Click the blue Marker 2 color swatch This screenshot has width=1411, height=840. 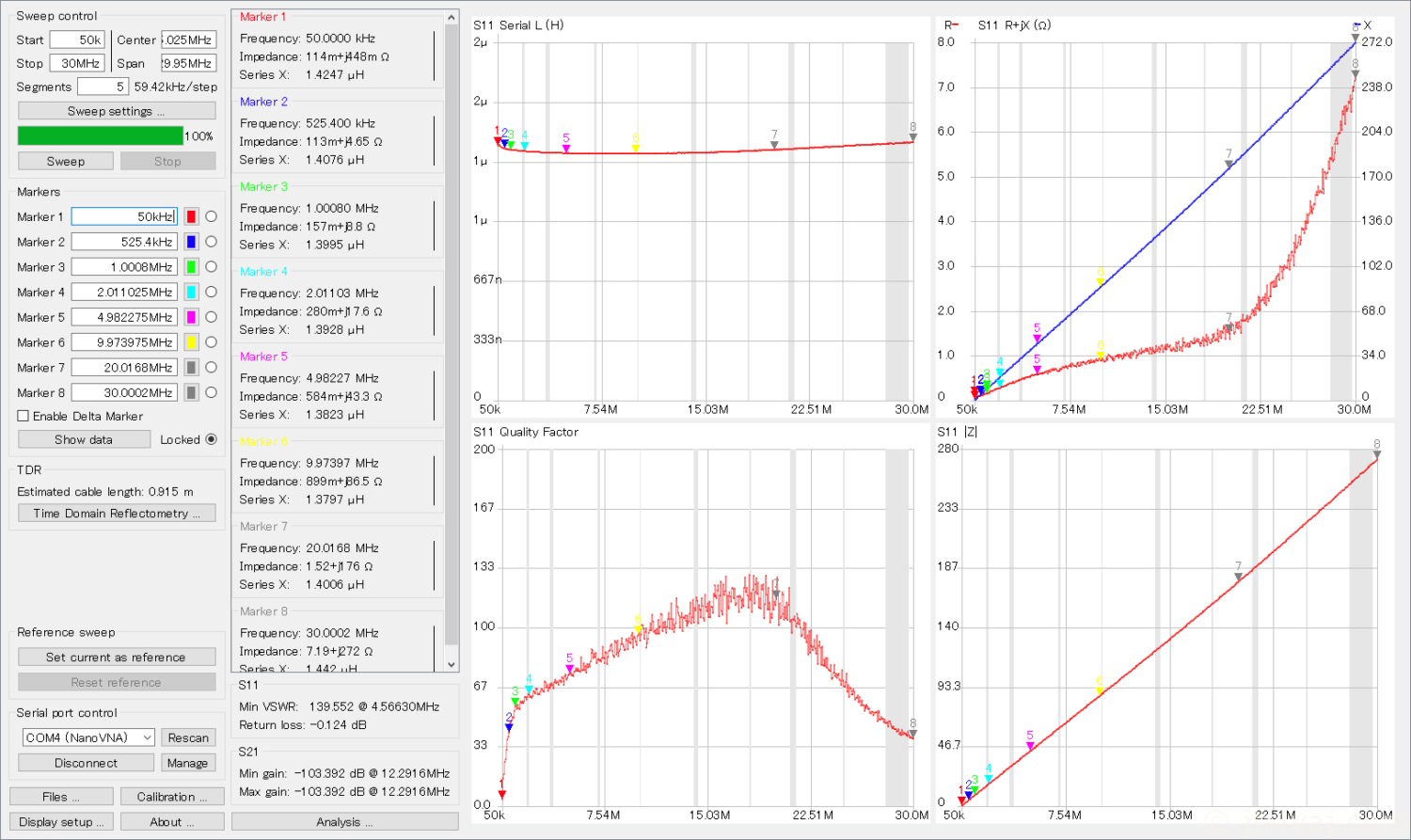191,242
